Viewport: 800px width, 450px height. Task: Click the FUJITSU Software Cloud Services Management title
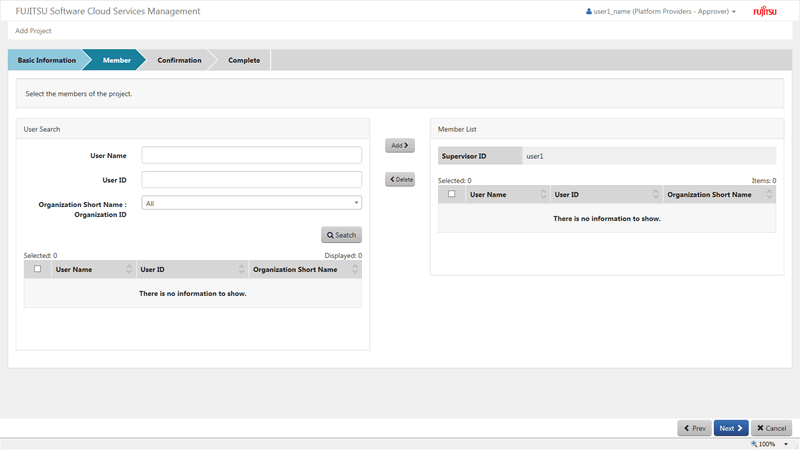coord(108,11)
